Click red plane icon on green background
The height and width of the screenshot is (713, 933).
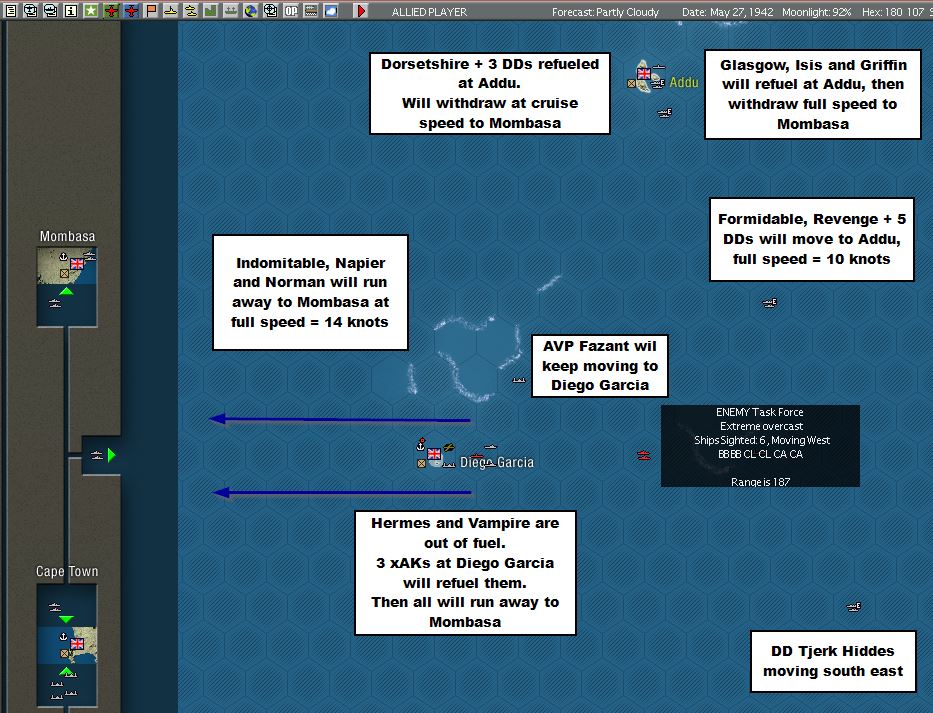click(111, 10)
